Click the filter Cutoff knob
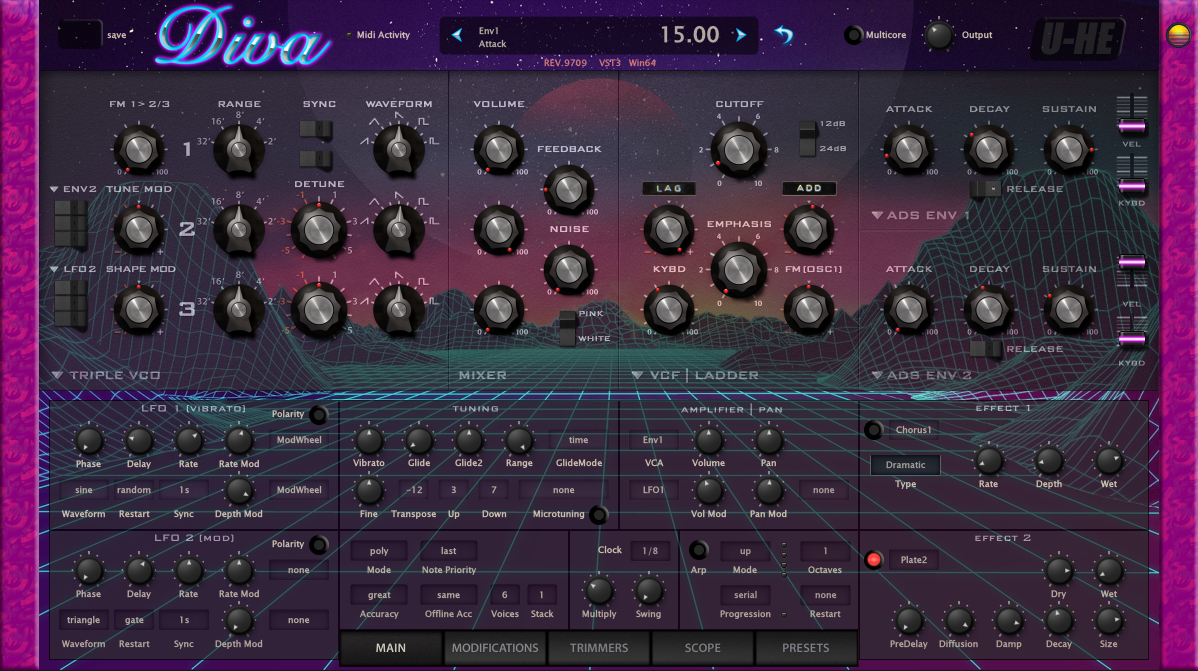1198x671 pixels. click(738, 150)
